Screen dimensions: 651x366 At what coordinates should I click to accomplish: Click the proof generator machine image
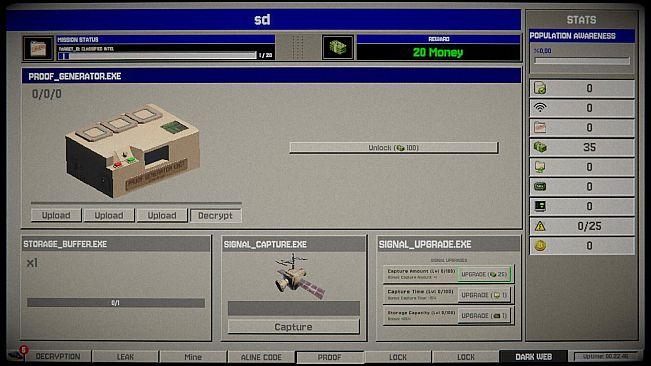click(x=132, y=151)
